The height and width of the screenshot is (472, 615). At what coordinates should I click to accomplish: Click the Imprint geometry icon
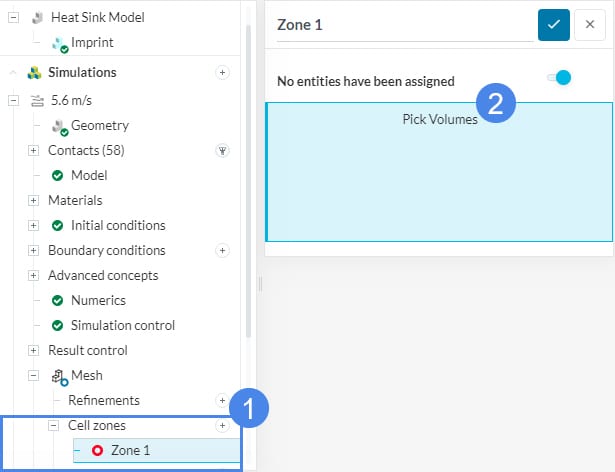(59, 43)
